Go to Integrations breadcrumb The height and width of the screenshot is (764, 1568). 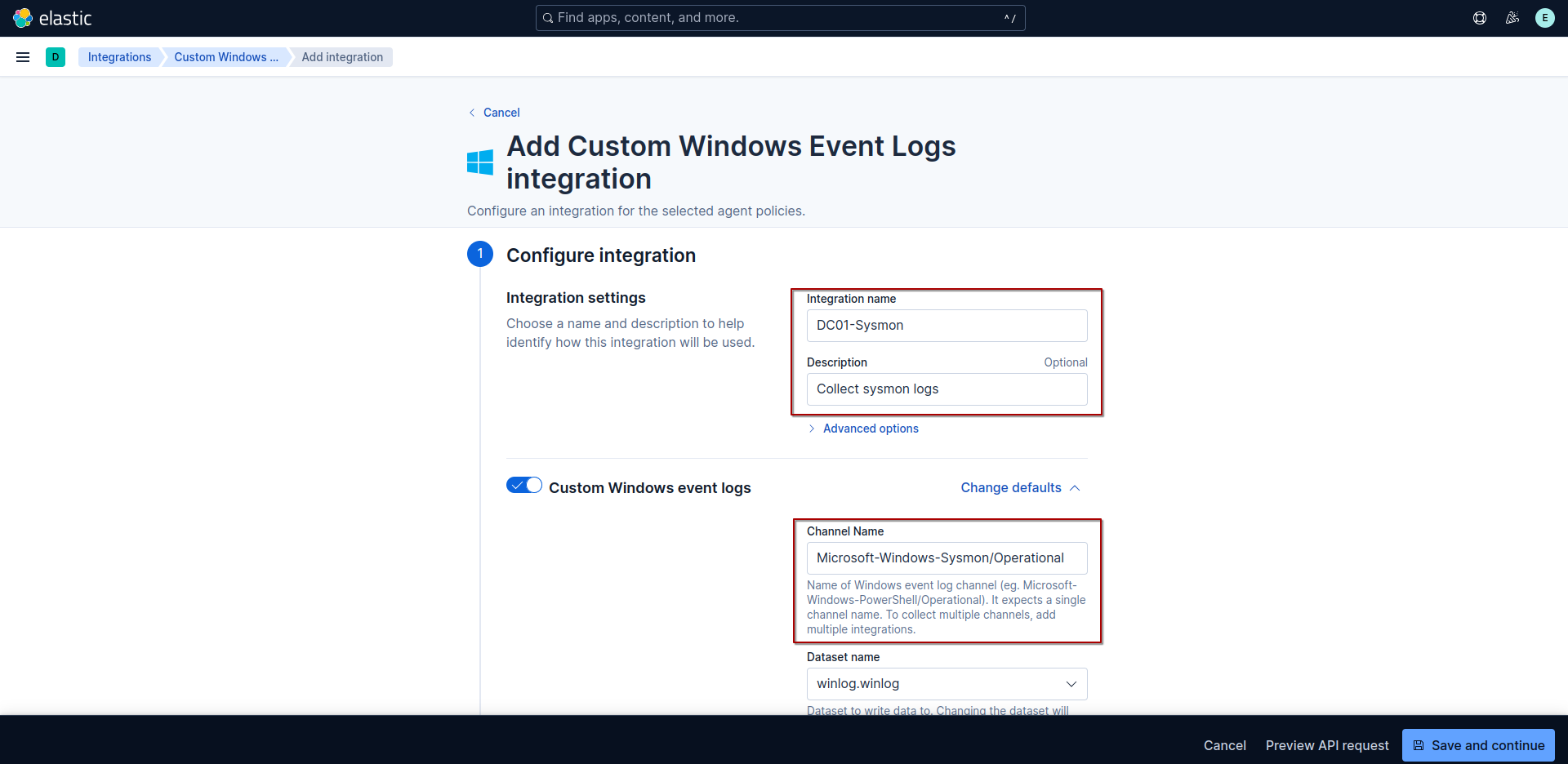coord(119,57)
